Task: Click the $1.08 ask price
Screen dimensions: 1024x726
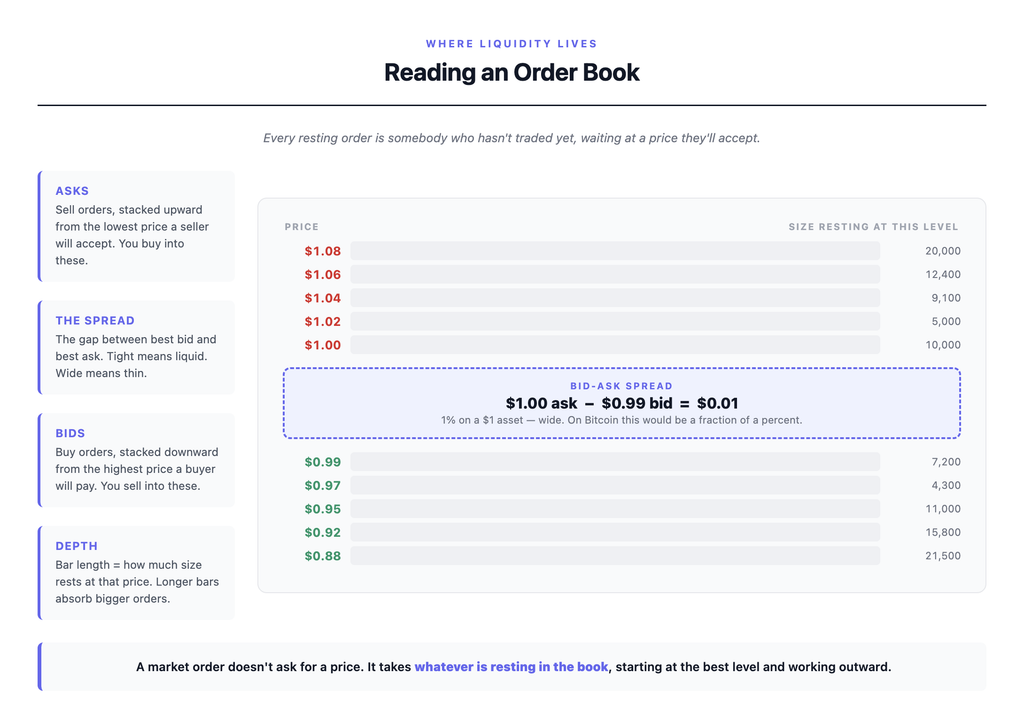Action: click(x=323, y=251)
